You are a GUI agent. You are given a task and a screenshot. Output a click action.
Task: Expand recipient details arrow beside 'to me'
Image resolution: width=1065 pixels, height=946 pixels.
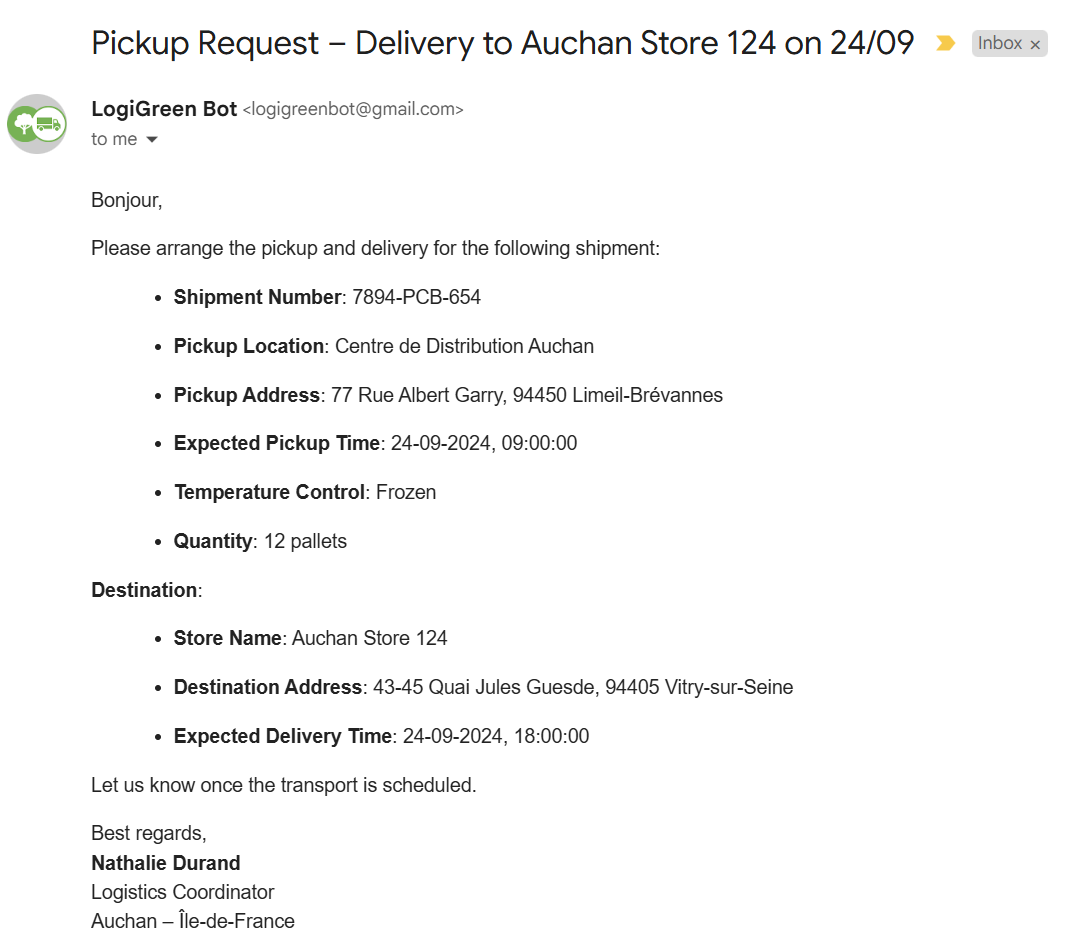(152, 139)
